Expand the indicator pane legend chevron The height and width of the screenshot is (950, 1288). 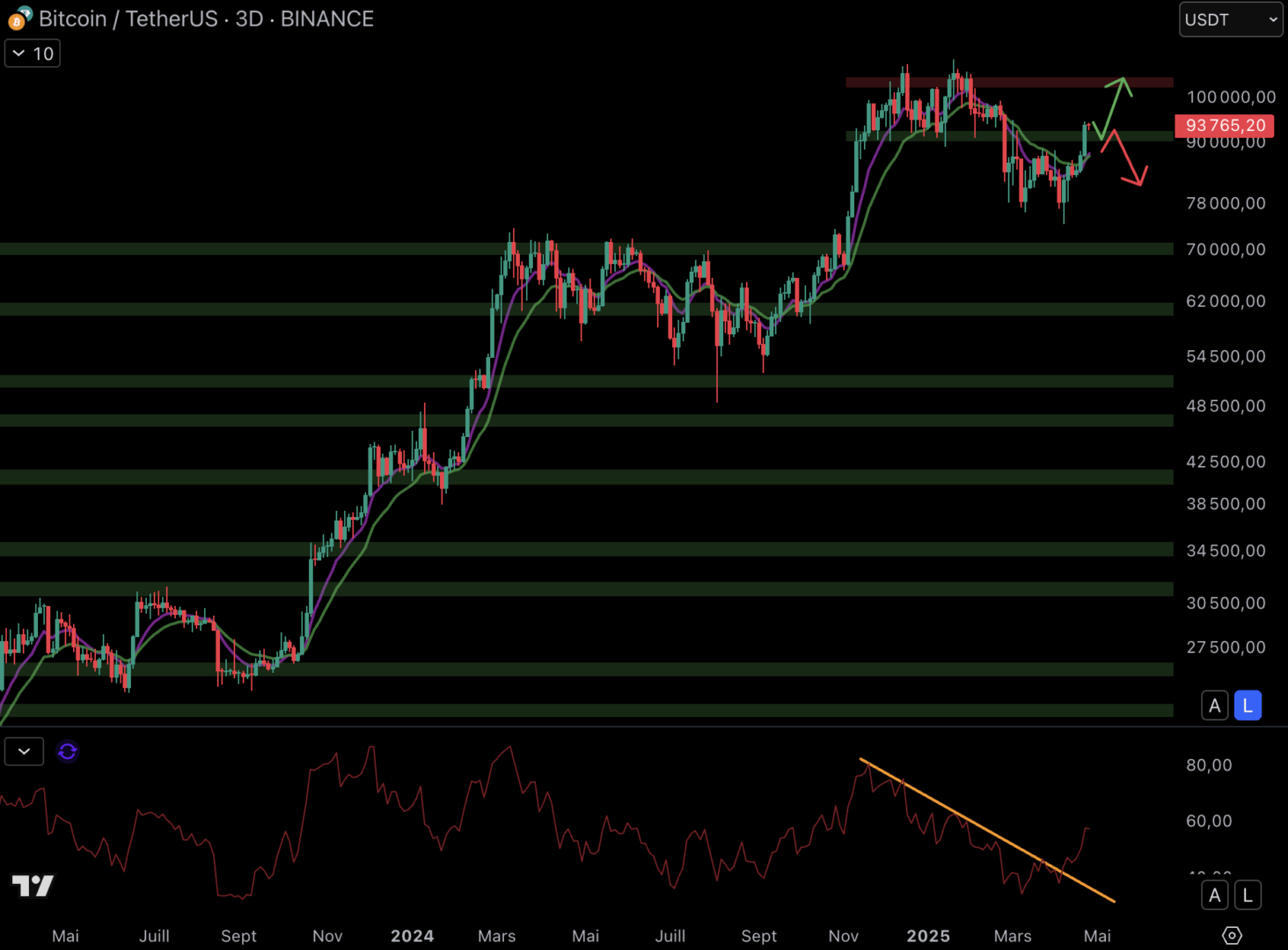click(x=24, y=751)
